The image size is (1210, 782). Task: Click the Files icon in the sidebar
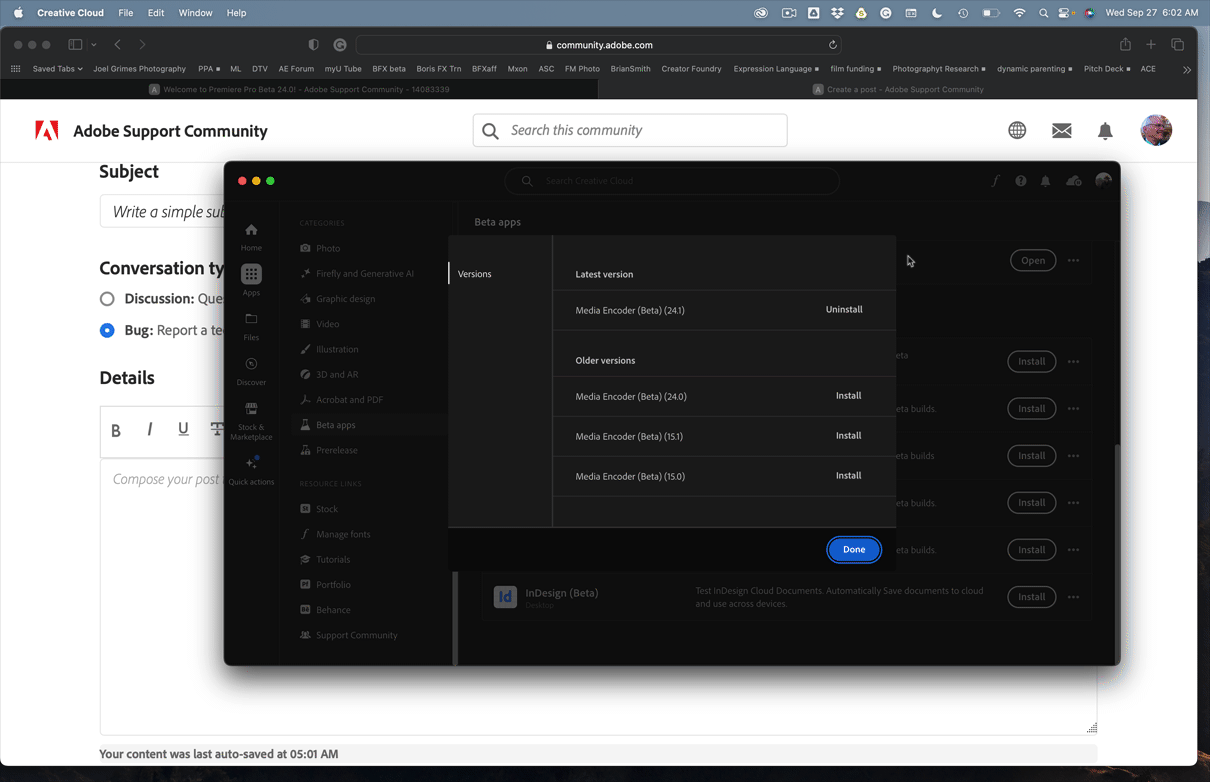pyautogui.click(x=251, y=320)
